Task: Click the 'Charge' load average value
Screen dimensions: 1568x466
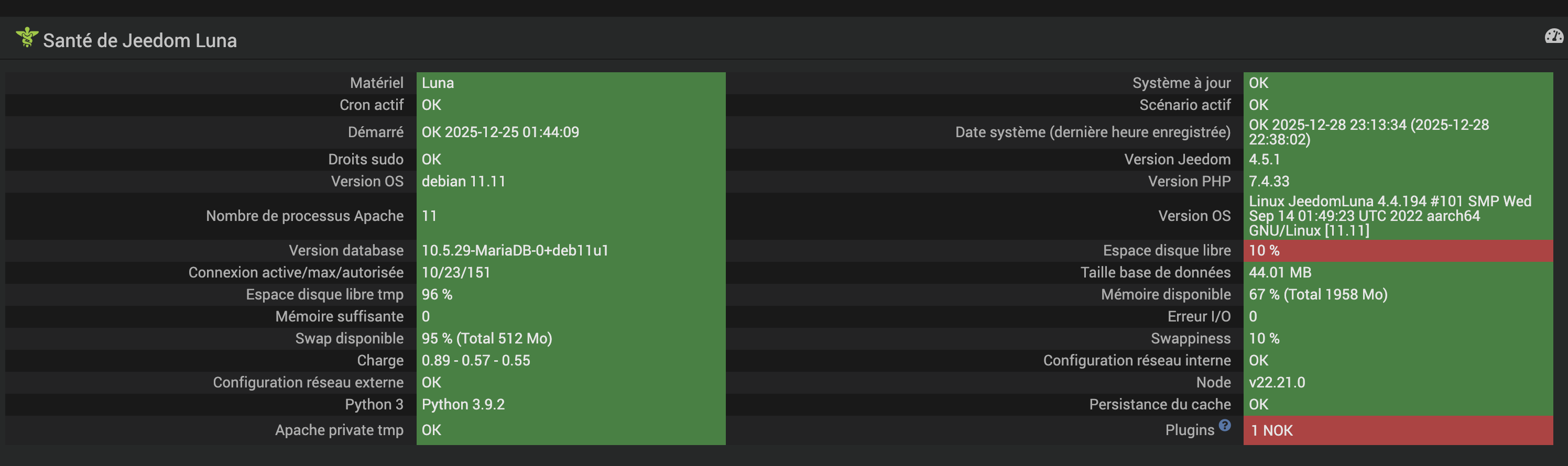Action: pos(475,360)
